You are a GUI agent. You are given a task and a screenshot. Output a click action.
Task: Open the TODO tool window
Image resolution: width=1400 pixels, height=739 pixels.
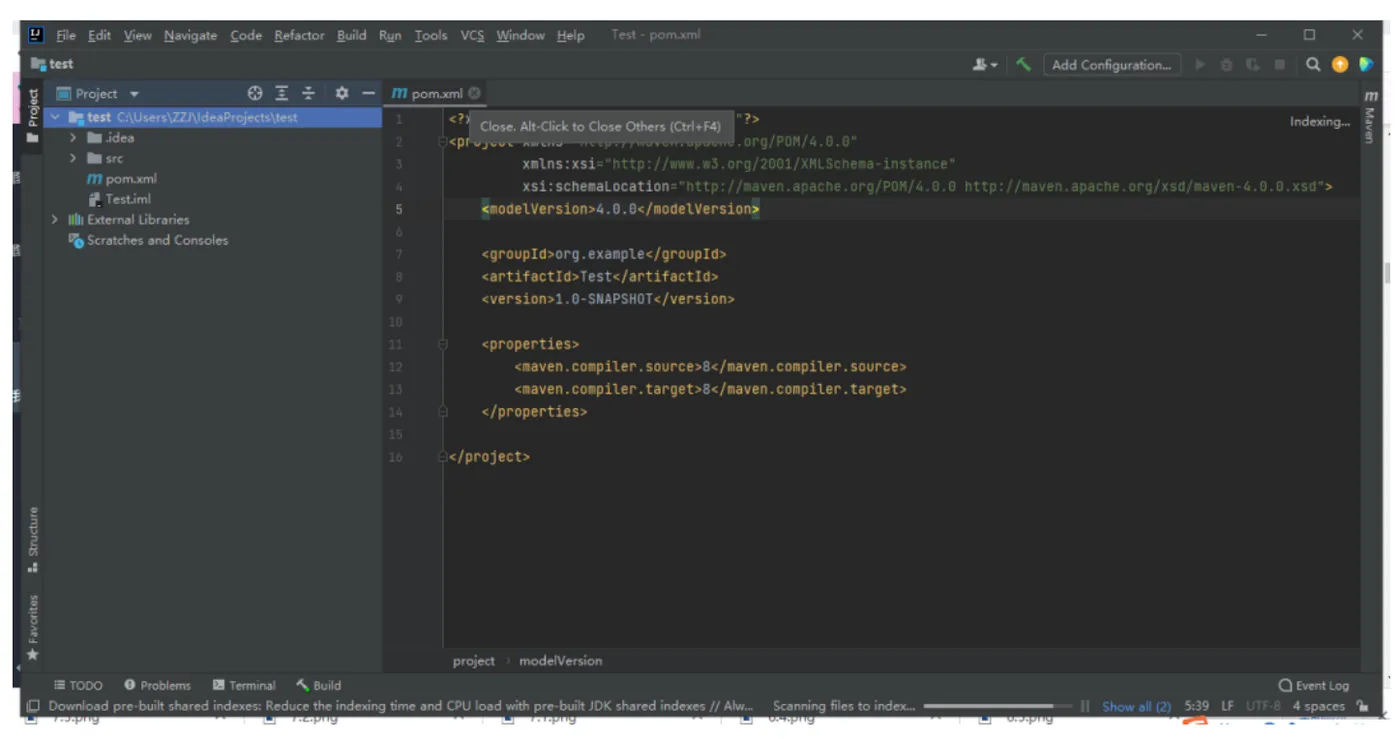pyautogui.click(x=78, y=685)
